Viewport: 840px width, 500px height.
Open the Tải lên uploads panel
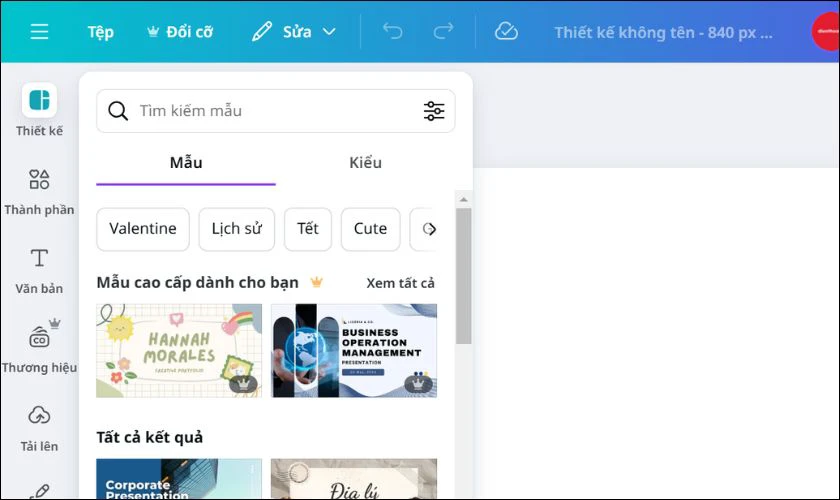[39, 429]
